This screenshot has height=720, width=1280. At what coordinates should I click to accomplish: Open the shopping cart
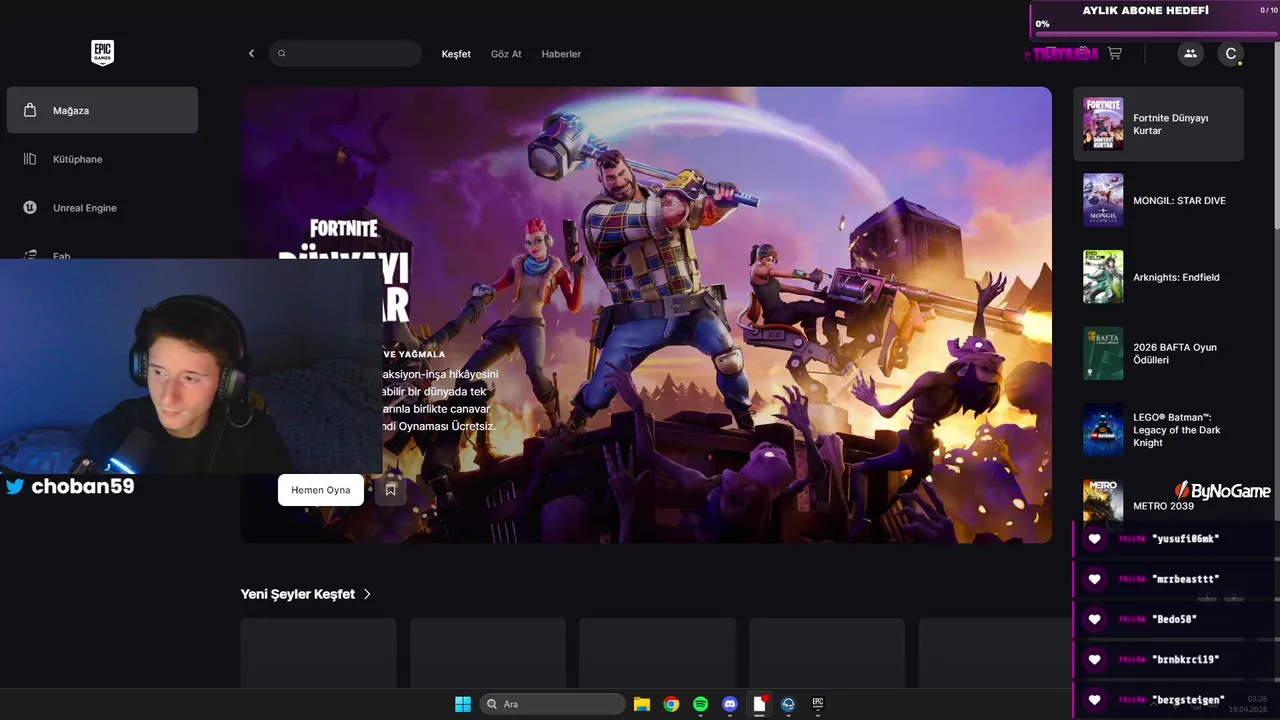coord(1115,54)
